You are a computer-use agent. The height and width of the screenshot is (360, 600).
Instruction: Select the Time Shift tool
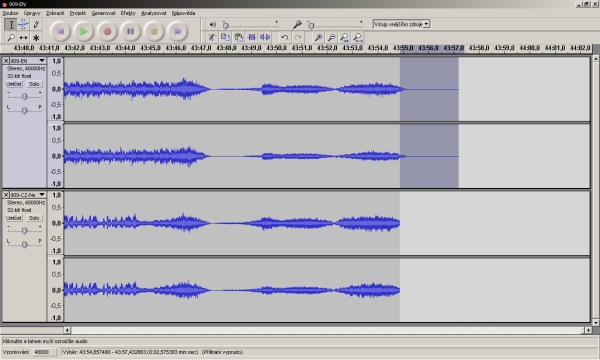point(23,37)
